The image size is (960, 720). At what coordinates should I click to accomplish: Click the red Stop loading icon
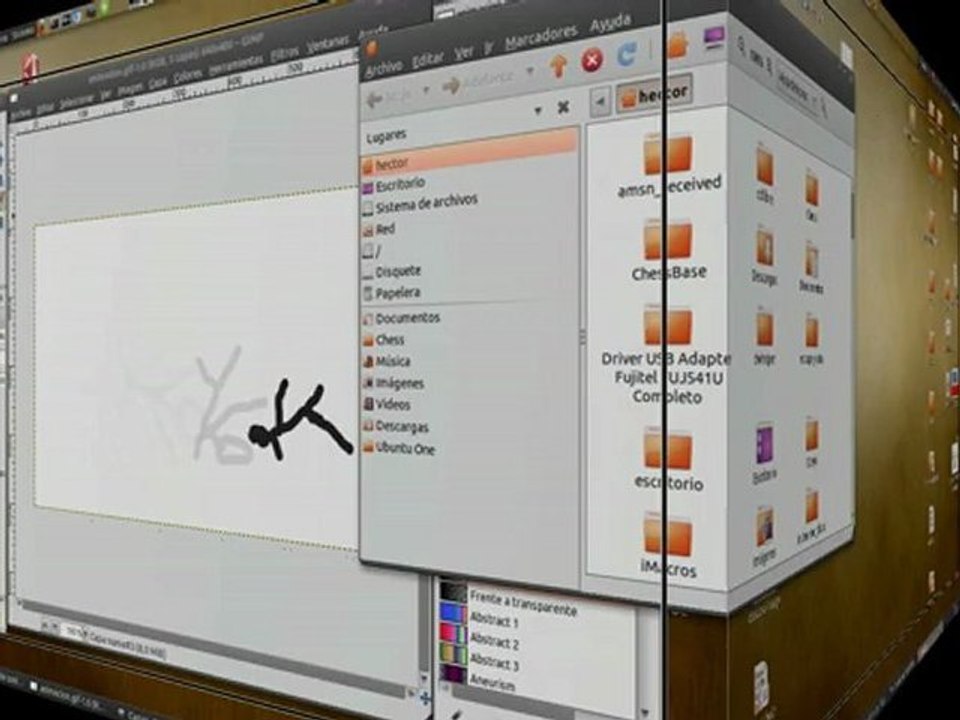[x=591, y=60]
